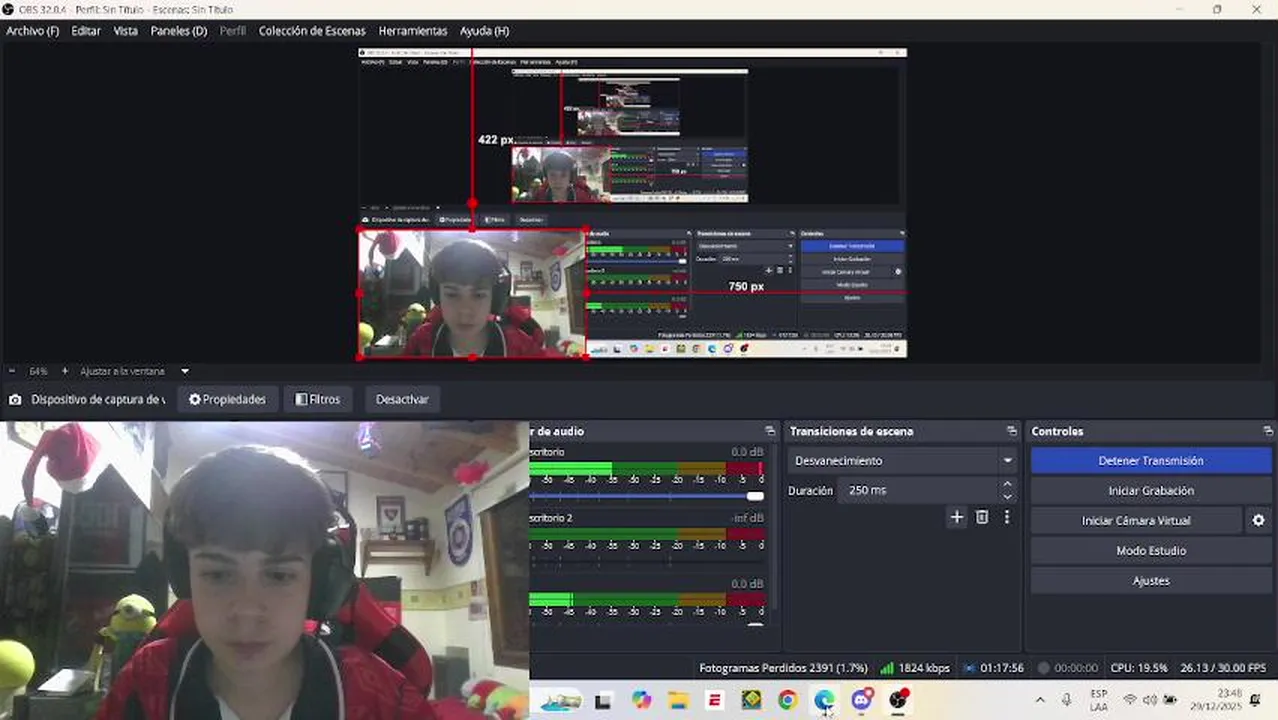Screen dimensions: 1278x720
Task: Open Google Chrome from the taskbar
Action: point(787,701)
